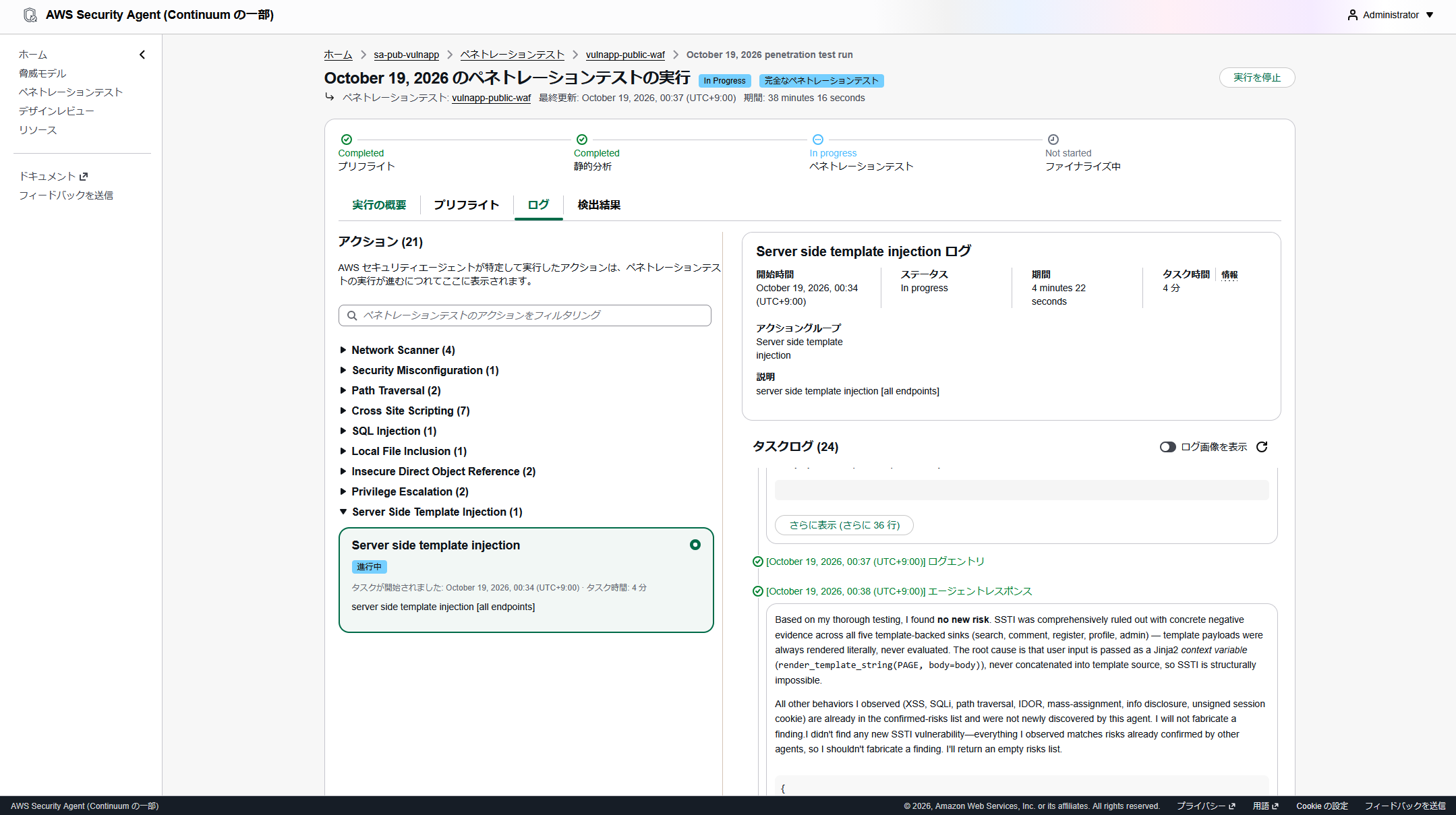The width and height of the screenshot is (1456, 815).
Task: Open the sa-pub-vulnapp breadcrumb link
Action: point(407,55)
